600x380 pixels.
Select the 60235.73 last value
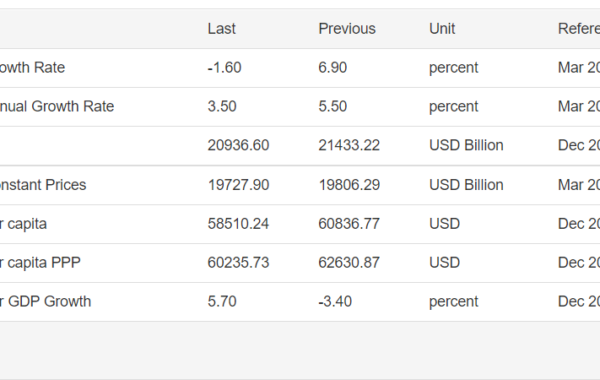coord(238,263)
